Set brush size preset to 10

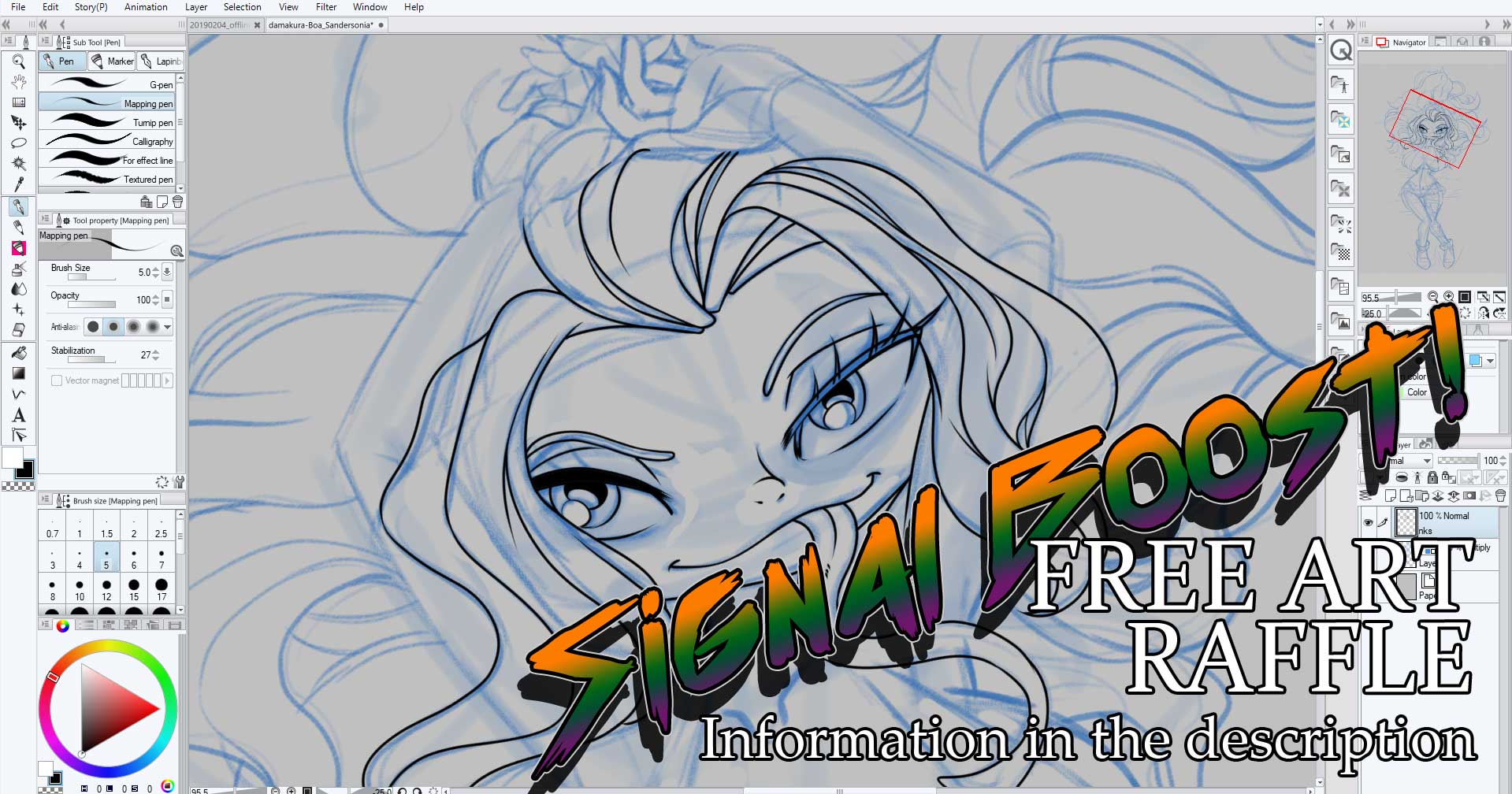[x=80, y=589]
